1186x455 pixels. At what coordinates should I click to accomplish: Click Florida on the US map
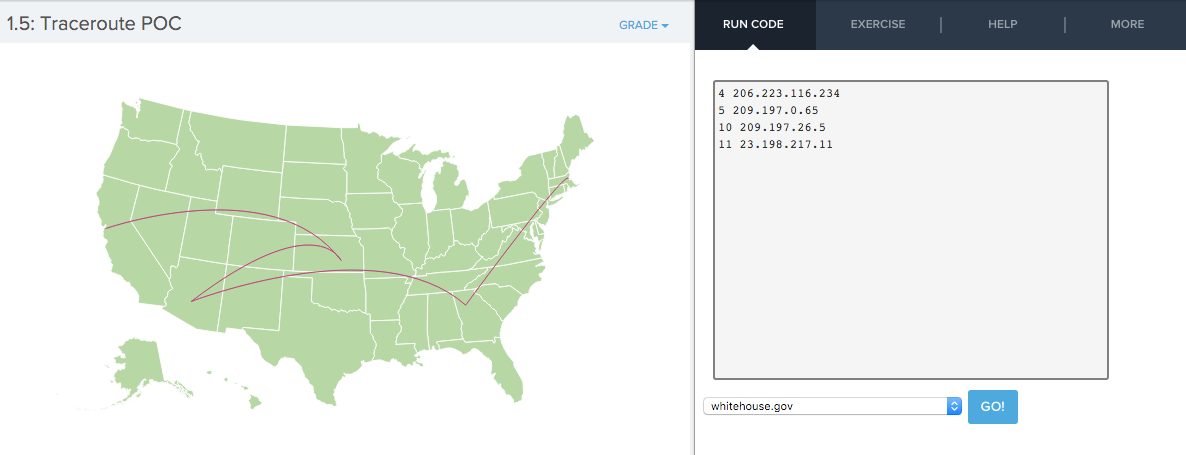pyautogui.click(x=508, y=368)
